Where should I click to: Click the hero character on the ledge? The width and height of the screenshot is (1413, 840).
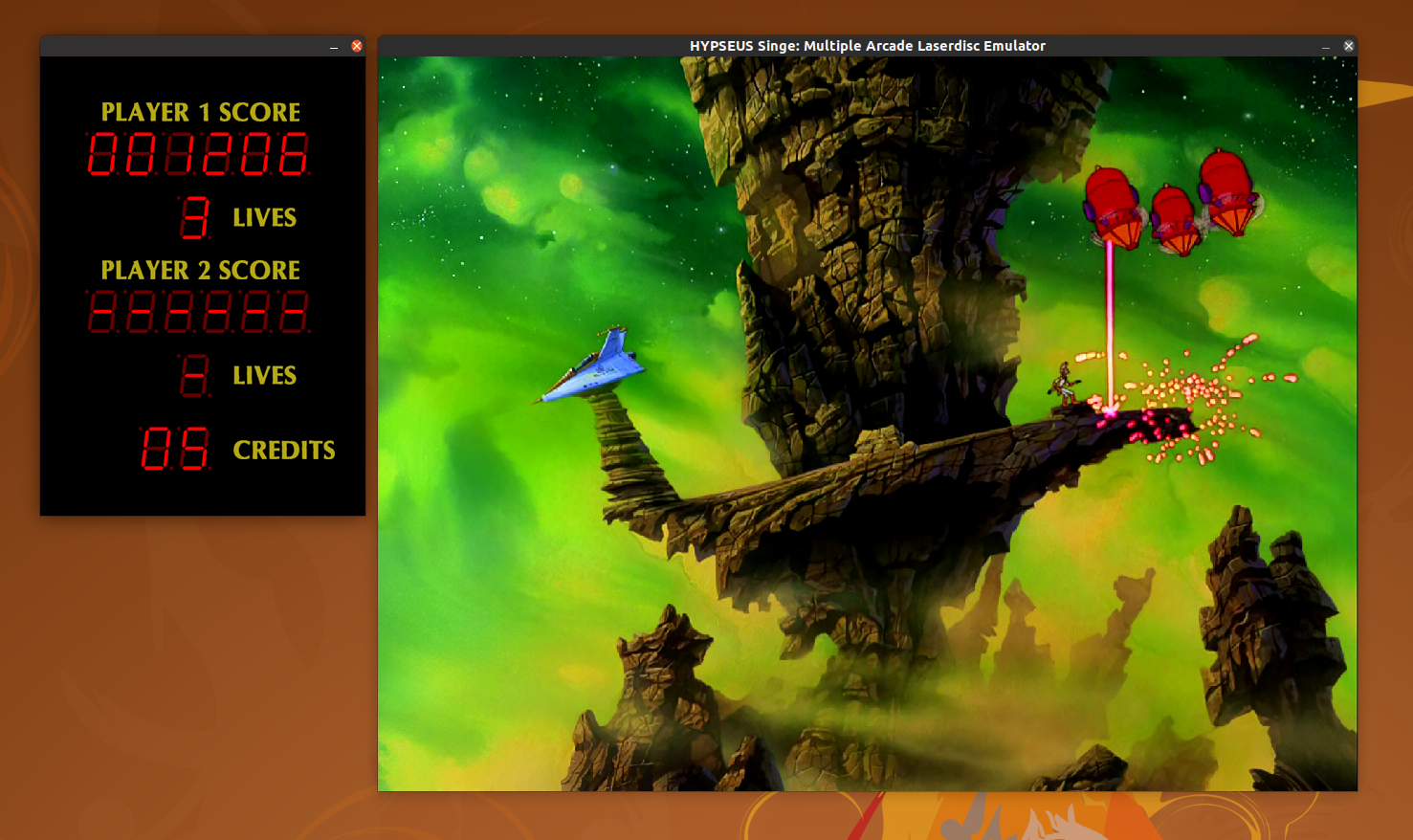coord(1064,383)
